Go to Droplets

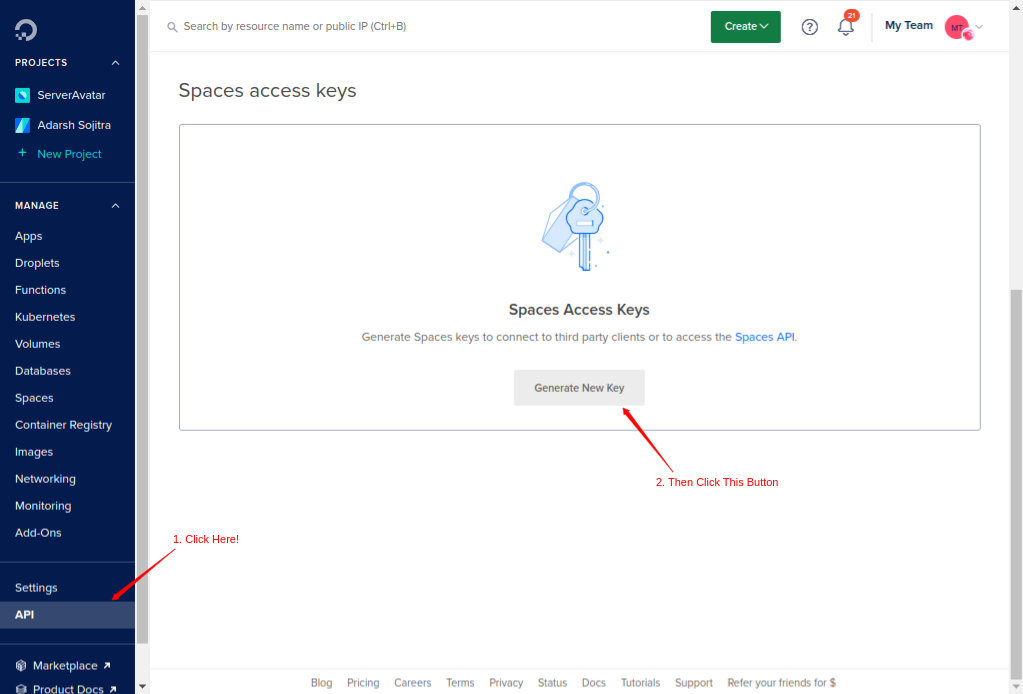pos(37,263)
